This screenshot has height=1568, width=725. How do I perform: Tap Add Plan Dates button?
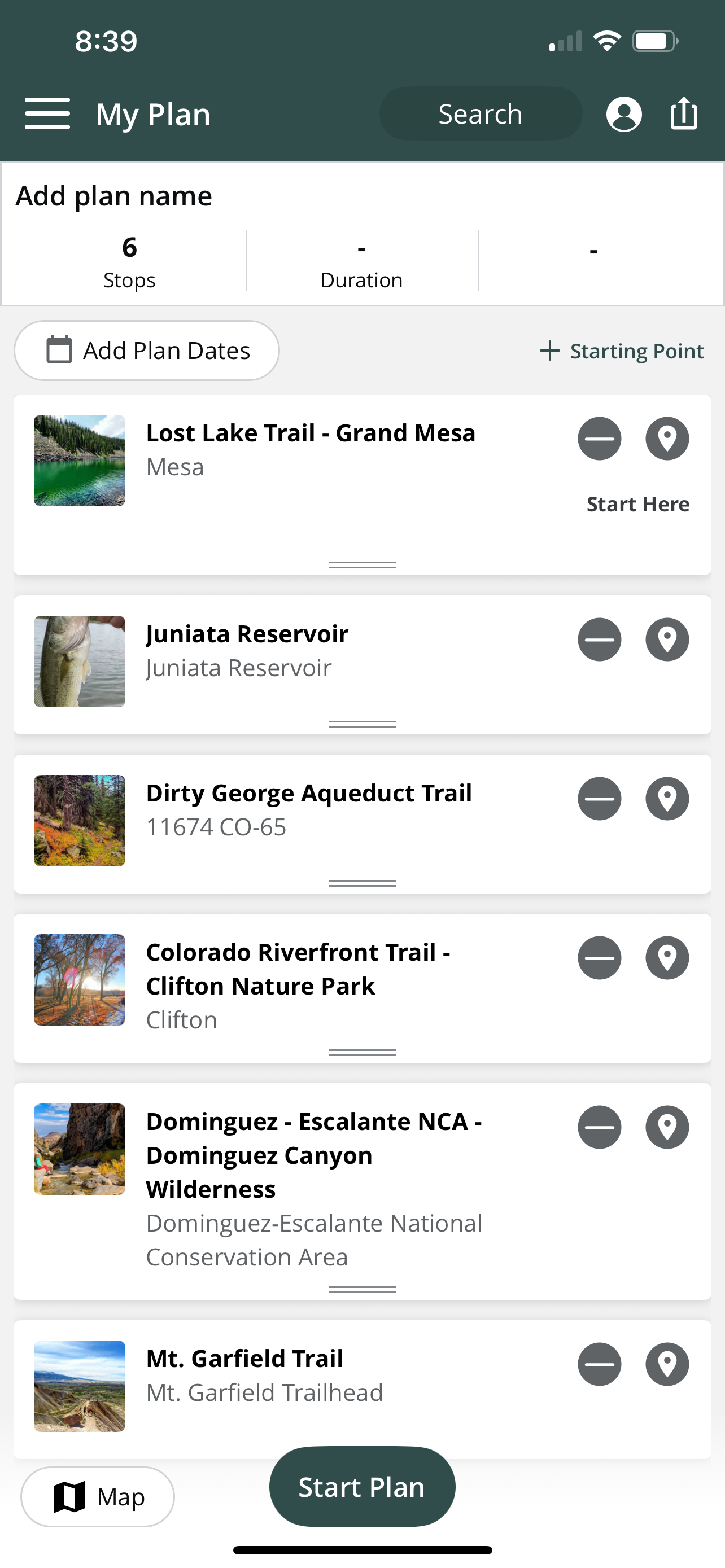[147, 351]
